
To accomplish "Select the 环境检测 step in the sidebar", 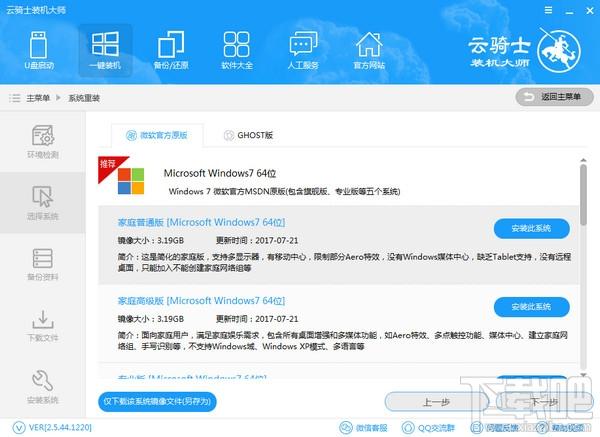I will coord(42,142).
